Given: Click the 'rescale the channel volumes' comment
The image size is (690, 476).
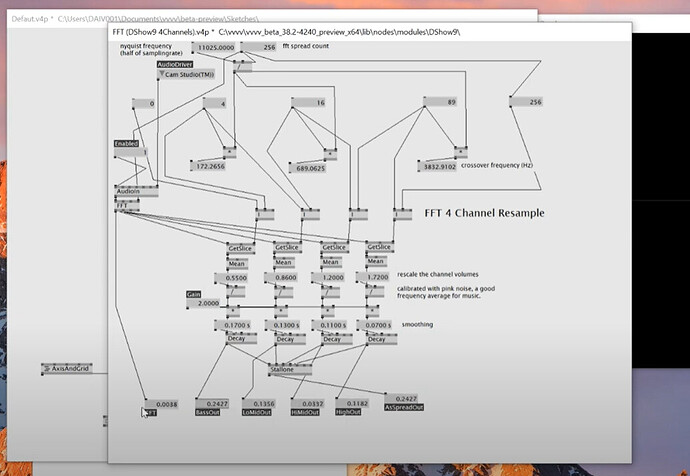Looking at the screenshot, I should coord(438,274).
